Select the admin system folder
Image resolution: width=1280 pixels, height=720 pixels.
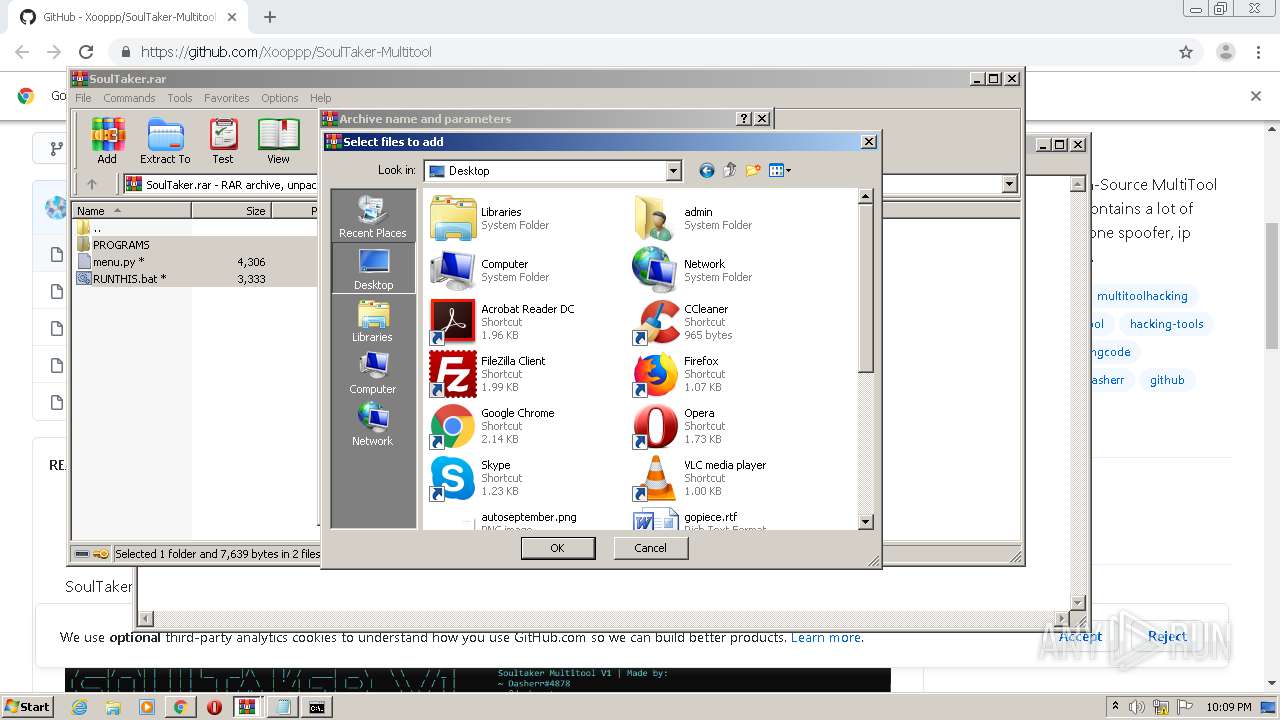click(693, 218)
